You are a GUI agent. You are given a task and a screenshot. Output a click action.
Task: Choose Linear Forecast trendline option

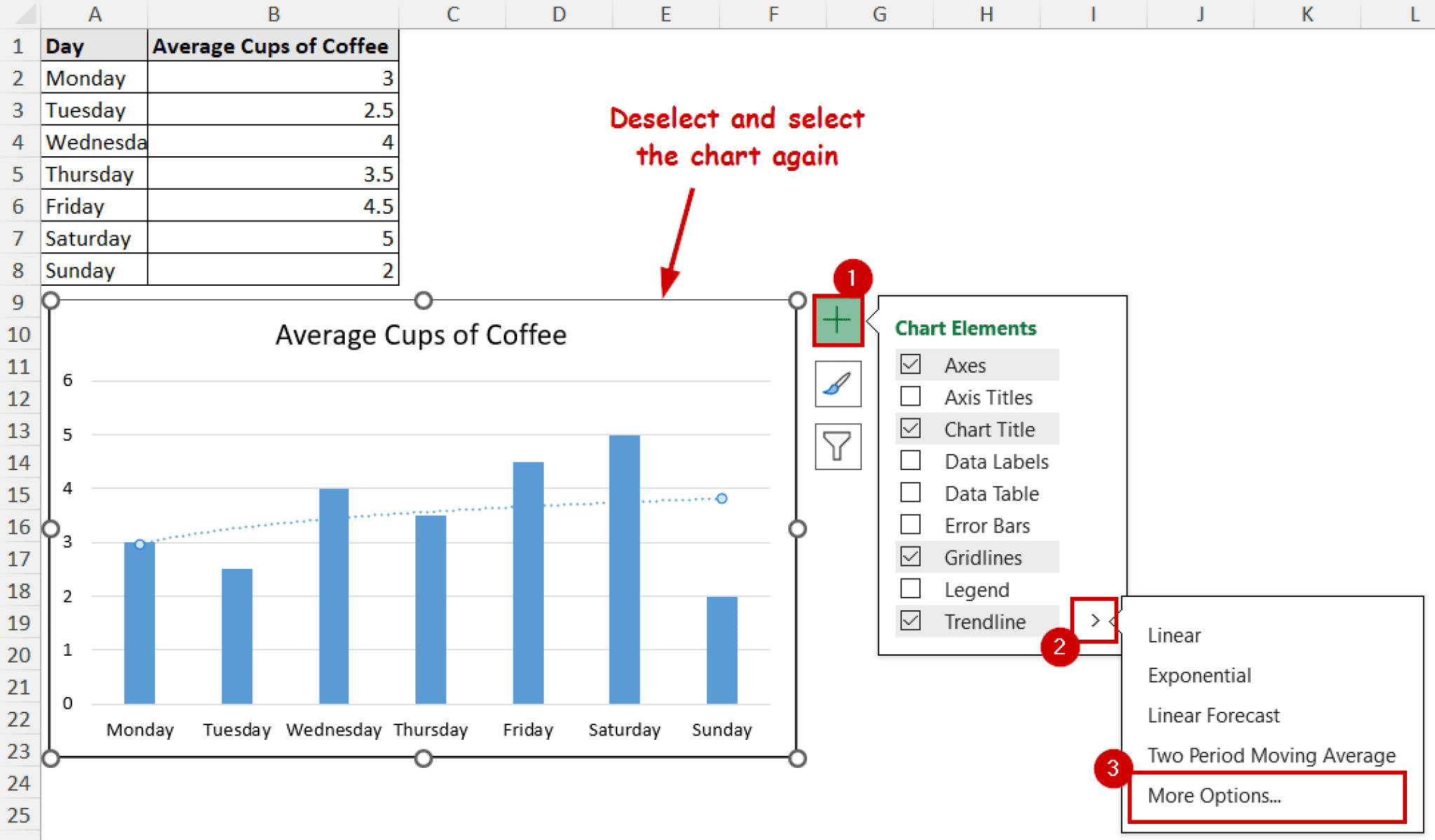pyautogui.click(x=1213, y=715)
